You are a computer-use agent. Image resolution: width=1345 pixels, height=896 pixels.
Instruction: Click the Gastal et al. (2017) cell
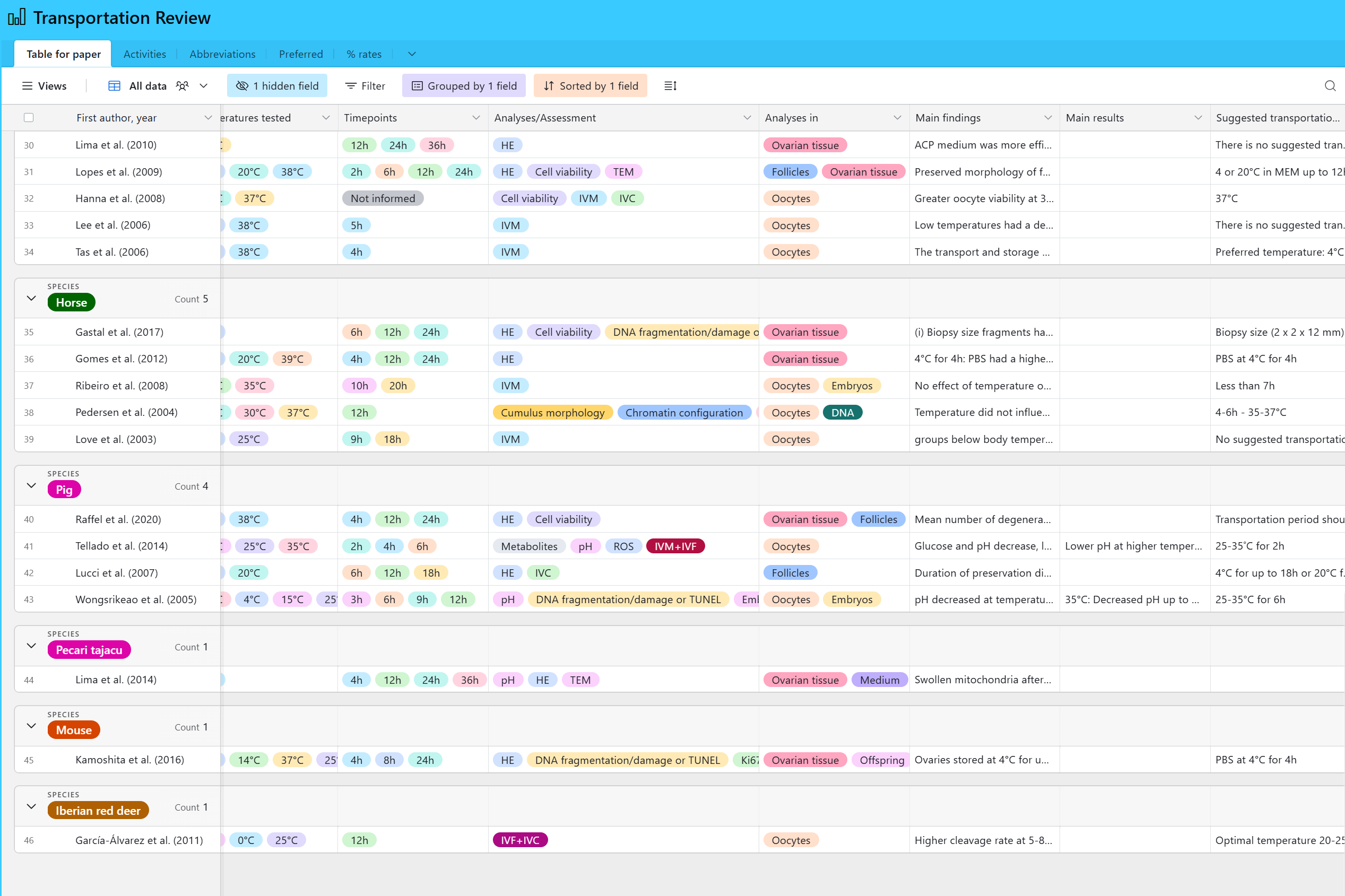click(119, 332)
